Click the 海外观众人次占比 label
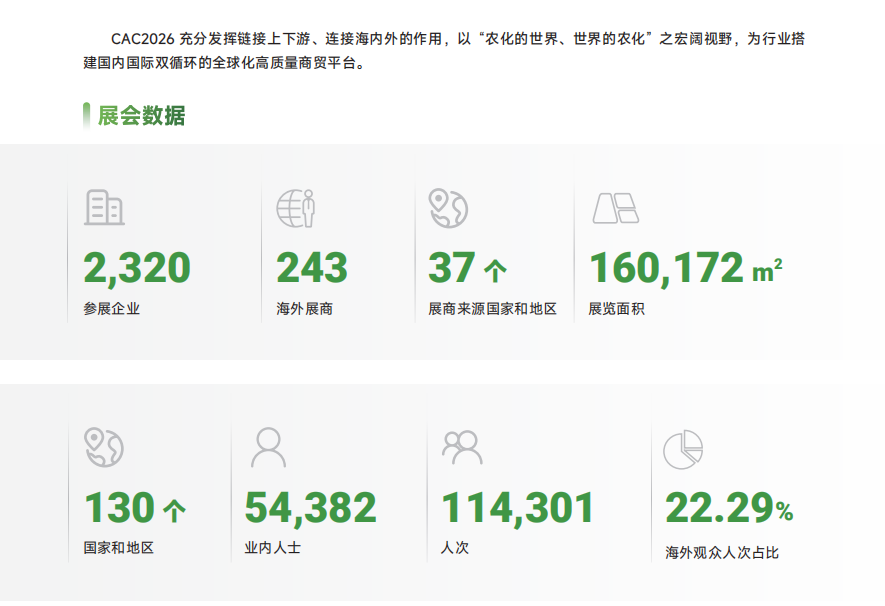Viewport: 885px width, 606px height. point(721,552)
